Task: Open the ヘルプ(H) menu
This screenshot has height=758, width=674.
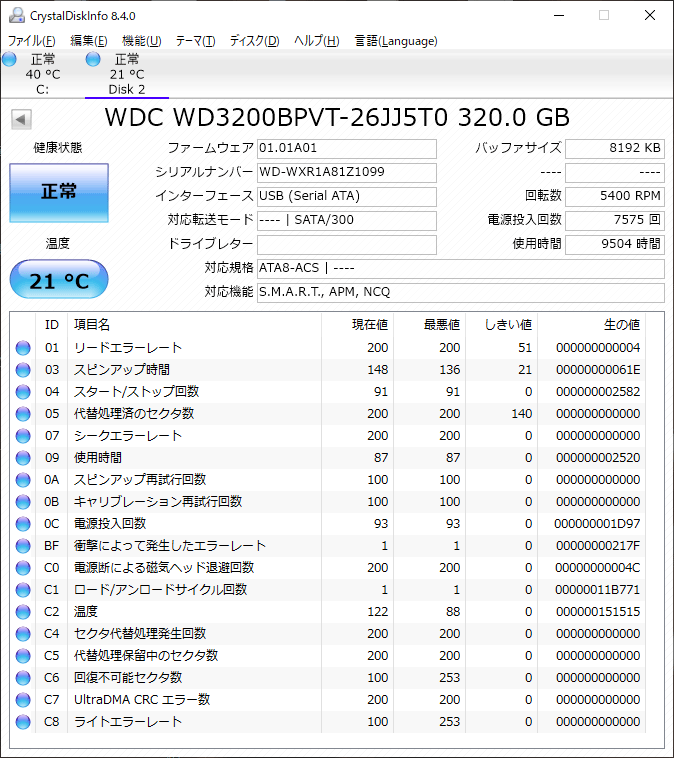Action: pos(317,41)
